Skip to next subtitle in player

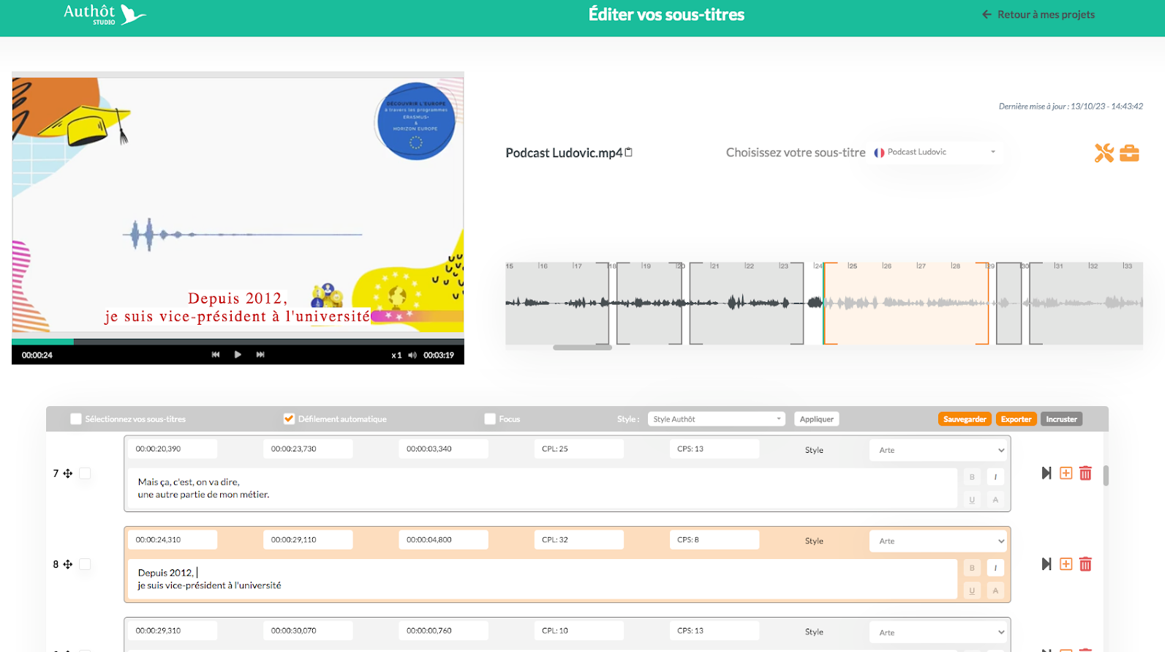(260, 354)
